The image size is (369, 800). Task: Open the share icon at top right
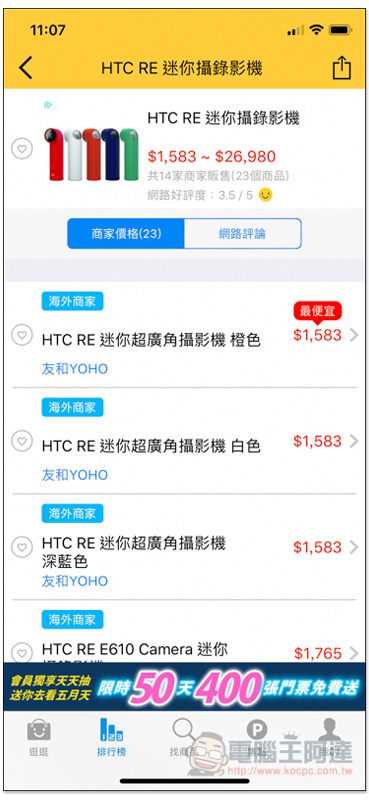[342, 67]
